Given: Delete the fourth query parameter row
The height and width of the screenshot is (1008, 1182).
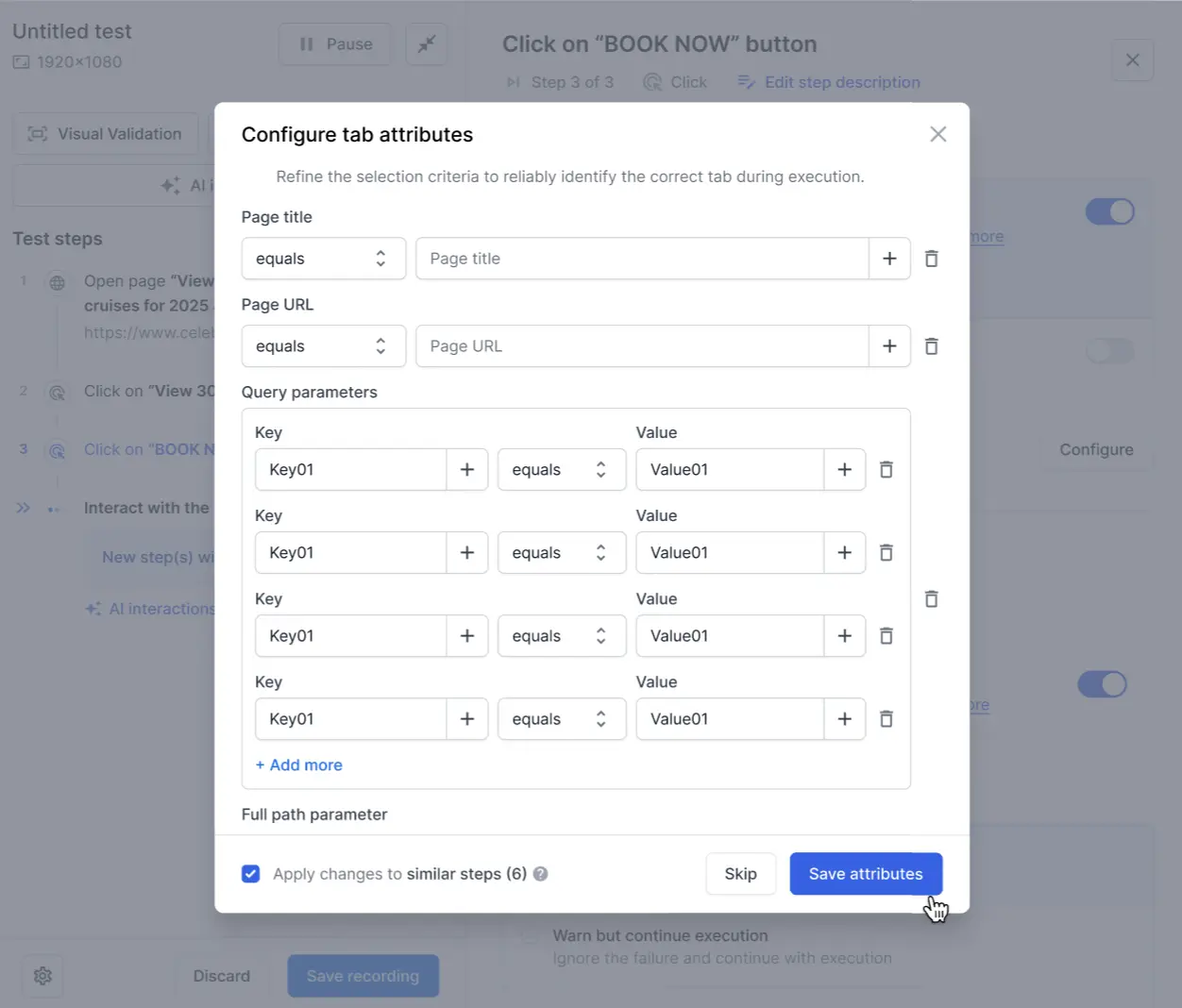Looking at the screenshot, I should [x=886, y=719].
